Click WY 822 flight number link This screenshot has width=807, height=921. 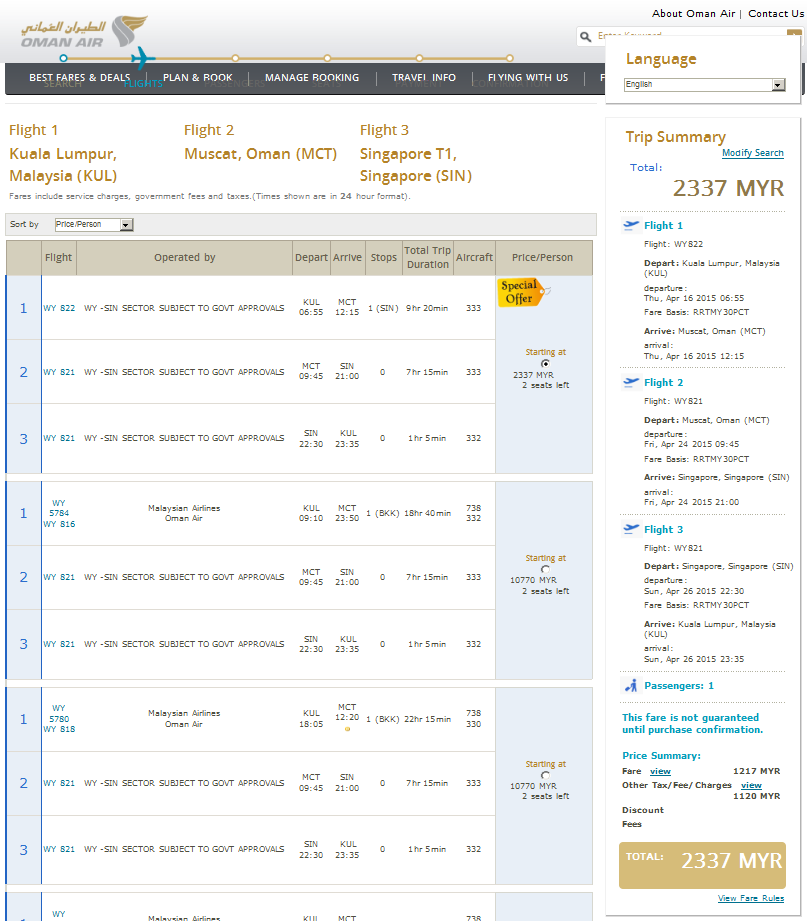59,308
